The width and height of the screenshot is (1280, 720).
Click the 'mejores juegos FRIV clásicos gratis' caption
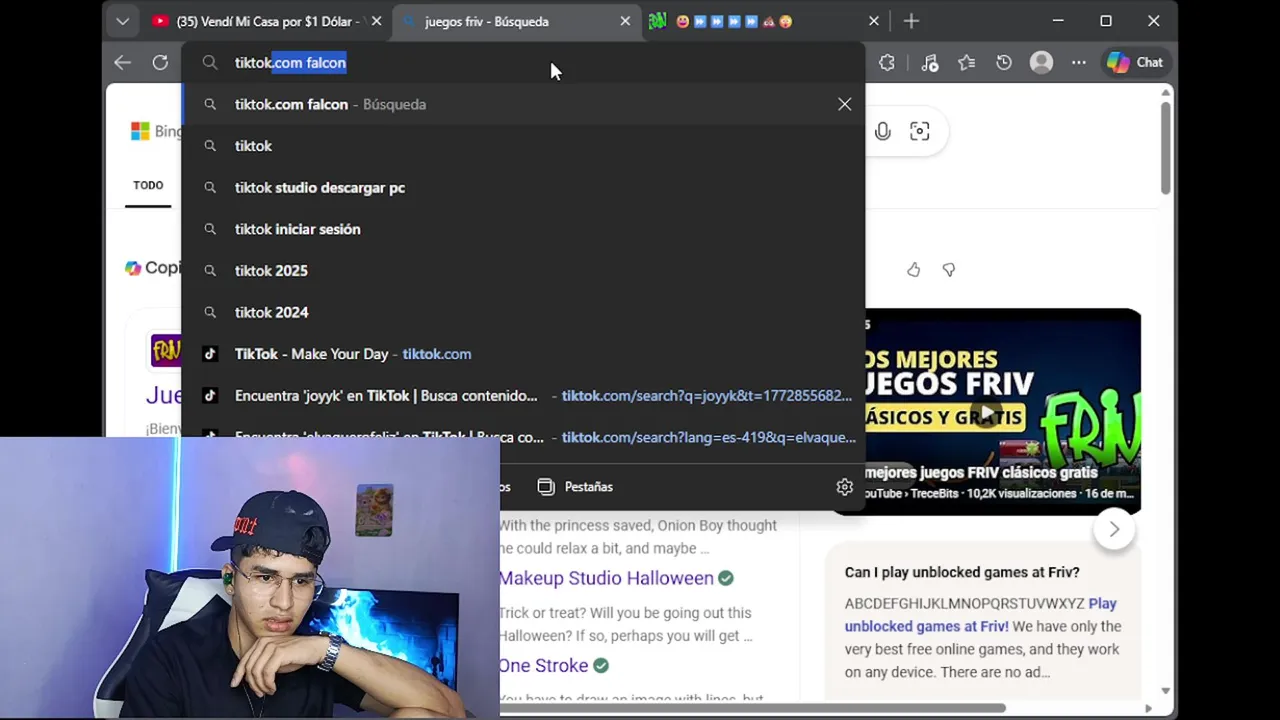(x=982, y=472)
